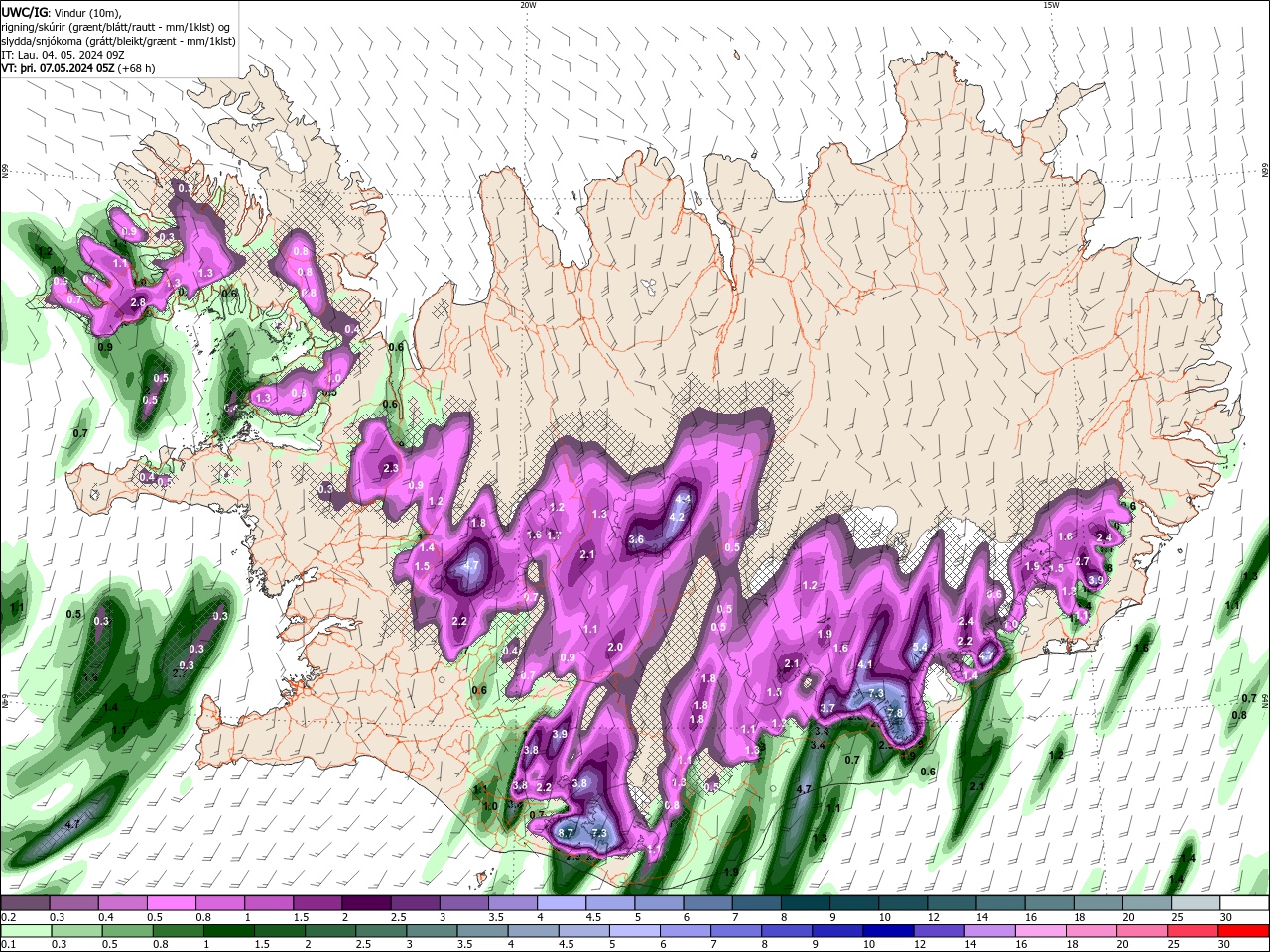Screen dimensions: 1270x952
Task: Select the lower legend swatch between 7 and 8
Action: [x=736, y=931]
